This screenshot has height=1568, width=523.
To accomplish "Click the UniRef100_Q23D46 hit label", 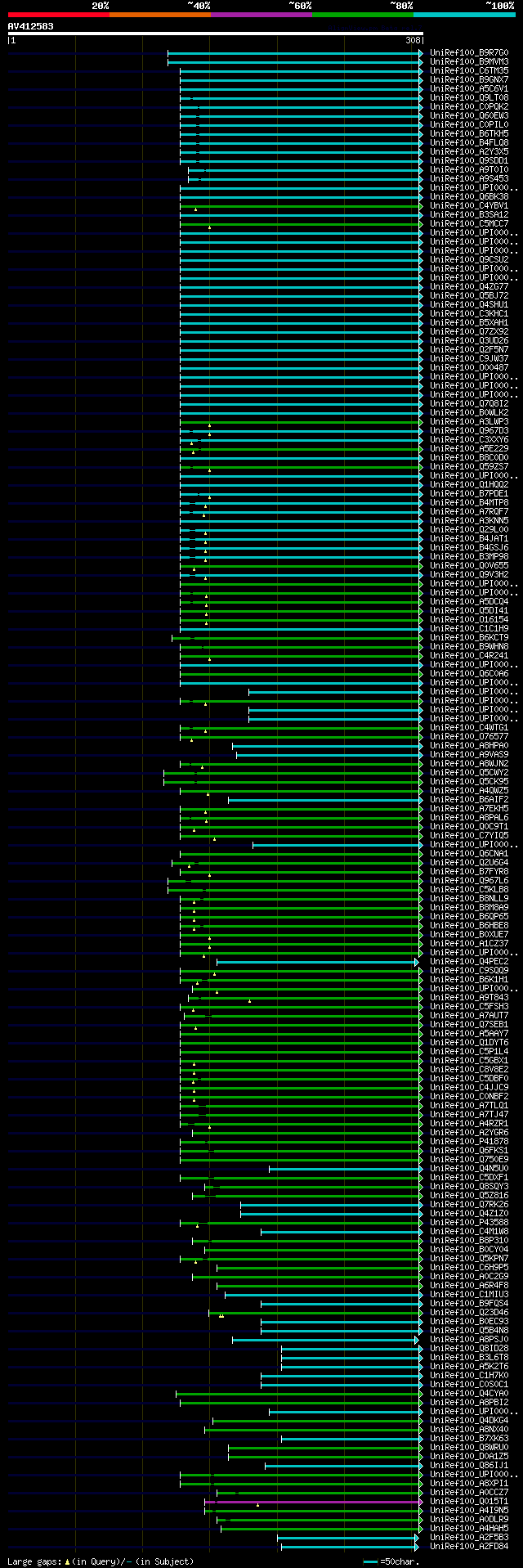I will click(469, 1312).
